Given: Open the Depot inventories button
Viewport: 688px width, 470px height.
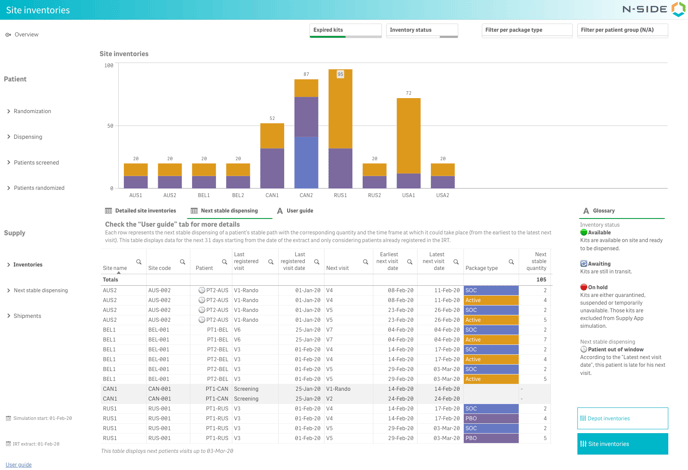Looking at the screenshot, I should (x=622, y=418).
